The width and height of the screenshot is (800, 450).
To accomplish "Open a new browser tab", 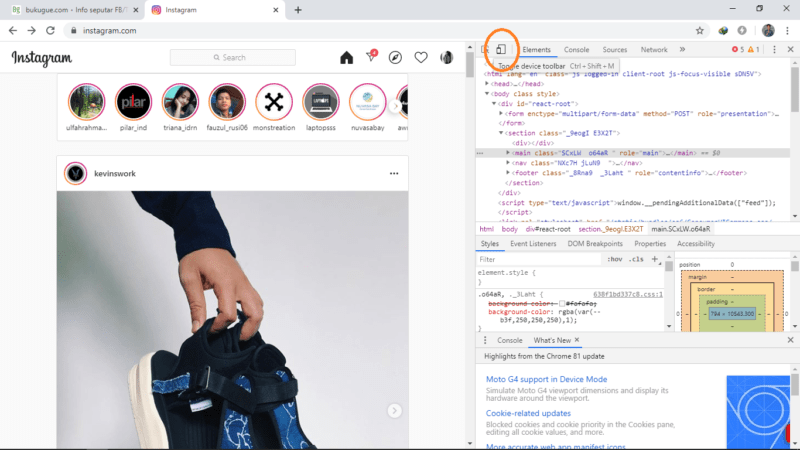I will point(298,10).
